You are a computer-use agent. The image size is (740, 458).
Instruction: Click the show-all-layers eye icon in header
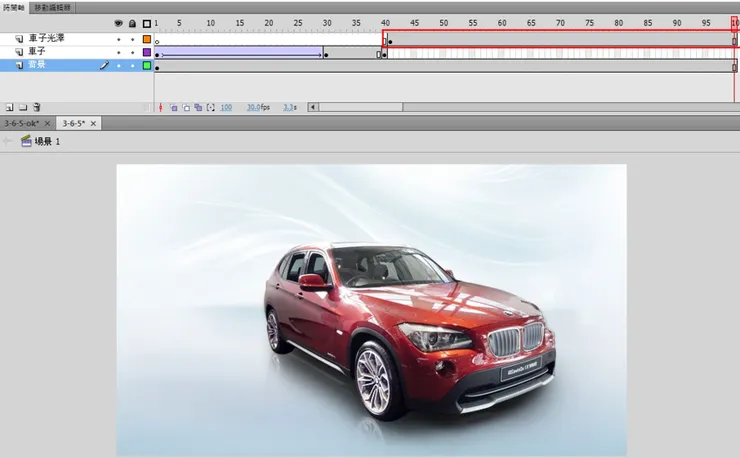click(x=119, y=23)
